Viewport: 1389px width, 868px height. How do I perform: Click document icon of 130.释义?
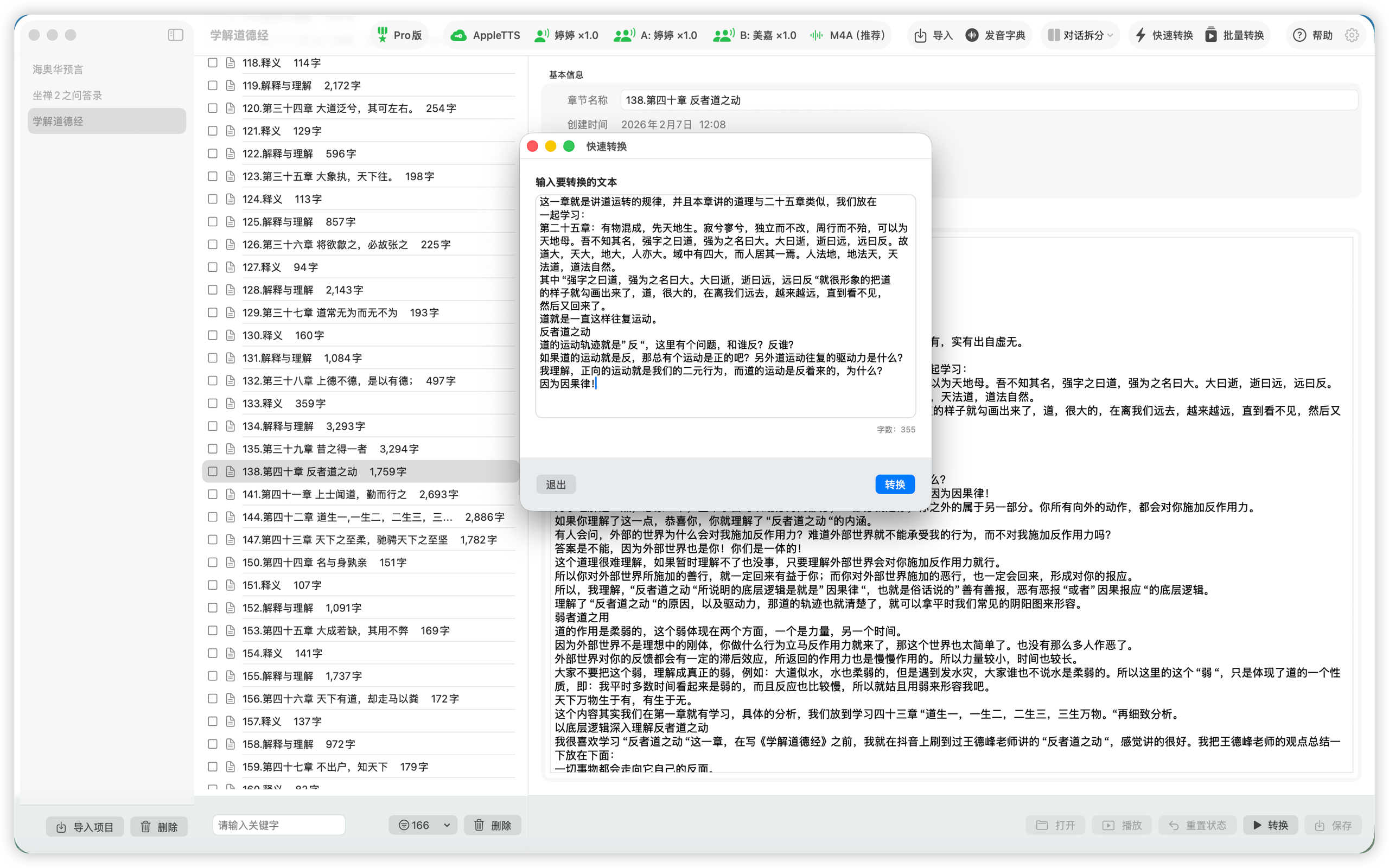[230, 335]
